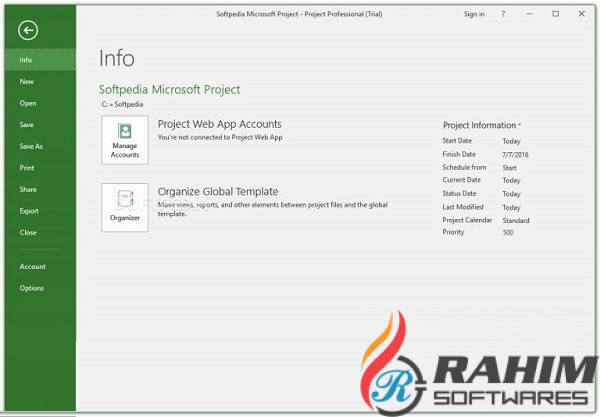Click the file path C: » Softpedia
Viewport: 600px width, 417px height.
122,104
